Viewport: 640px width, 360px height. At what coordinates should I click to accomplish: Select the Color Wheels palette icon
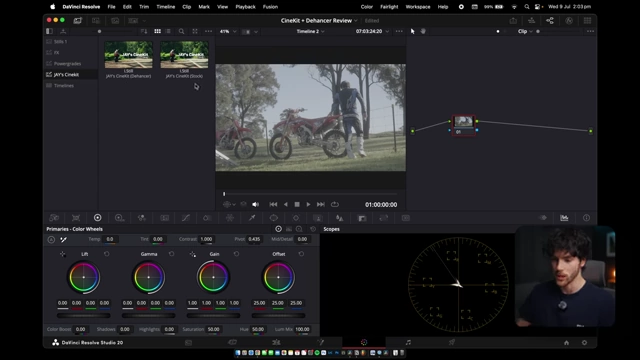click(x=98, y=218)
